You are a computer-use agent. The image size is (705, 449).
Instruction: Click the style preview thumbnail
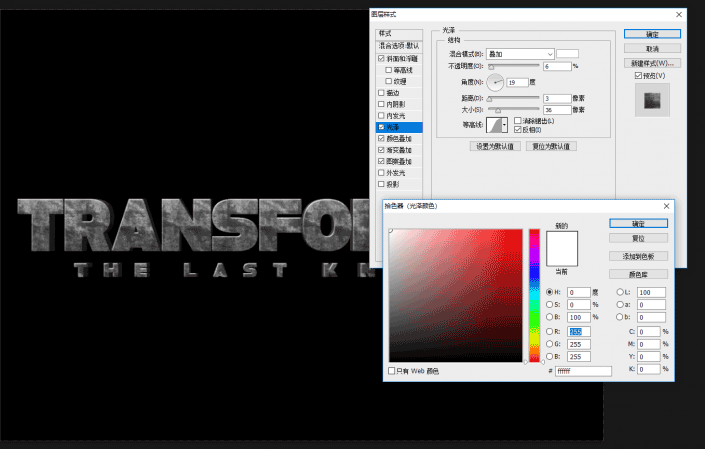click(652, 100)
